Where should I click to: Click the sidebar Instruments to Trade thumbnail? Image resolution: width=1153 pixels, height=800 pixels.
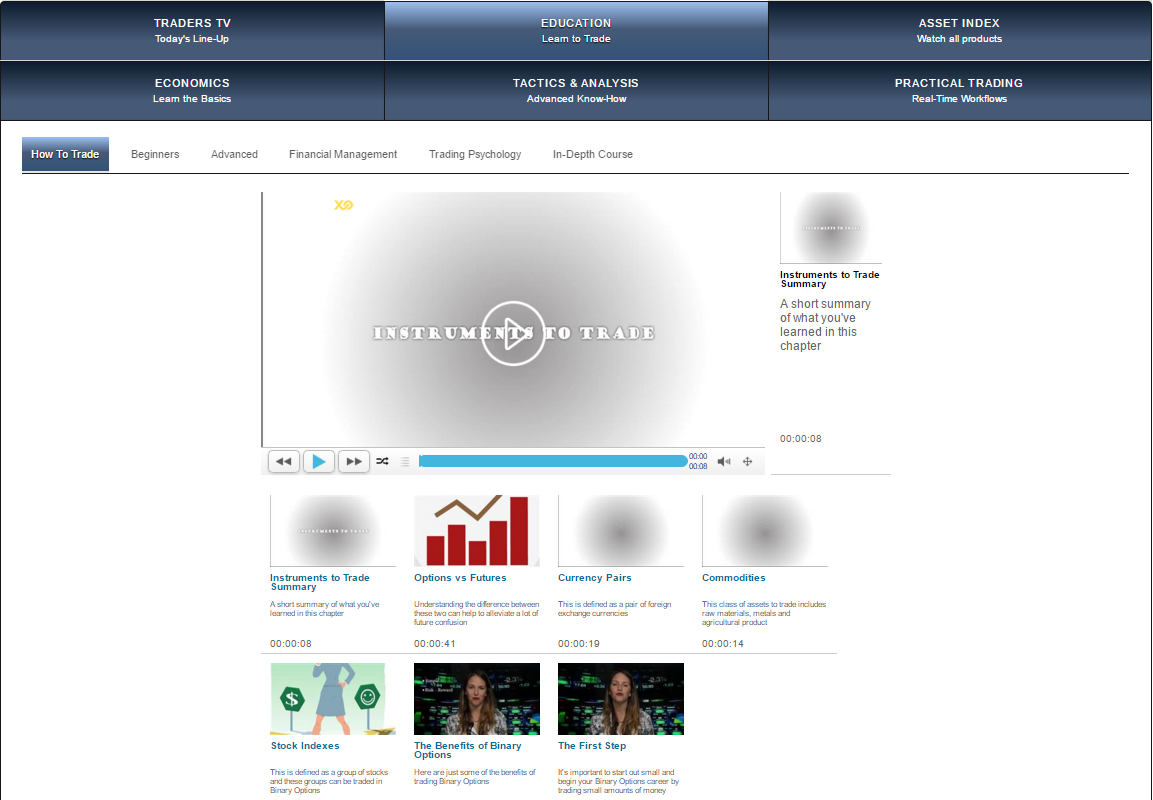point(831,228)
